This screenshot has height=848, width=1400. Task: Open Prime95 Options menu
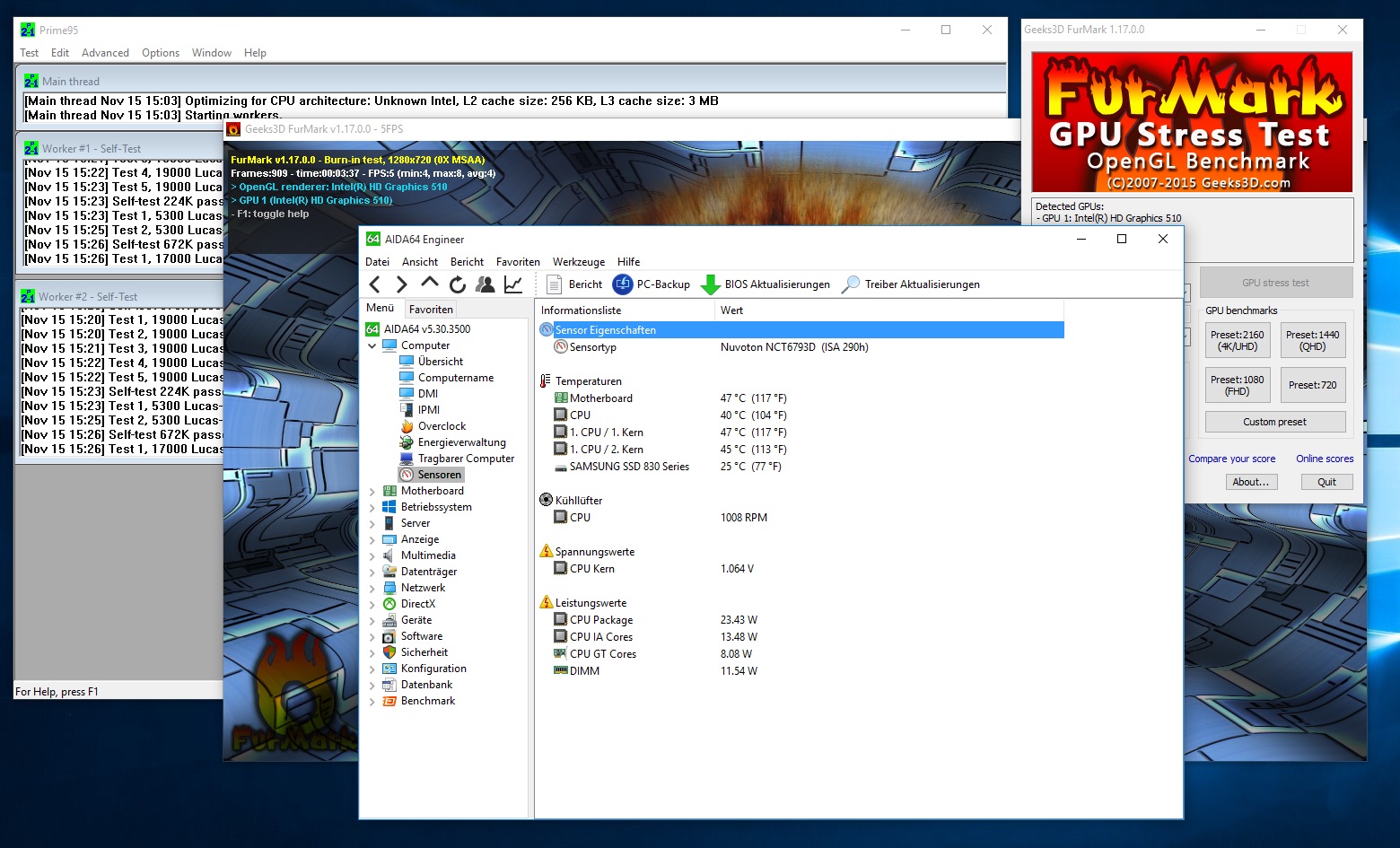[x=161, y=53]
